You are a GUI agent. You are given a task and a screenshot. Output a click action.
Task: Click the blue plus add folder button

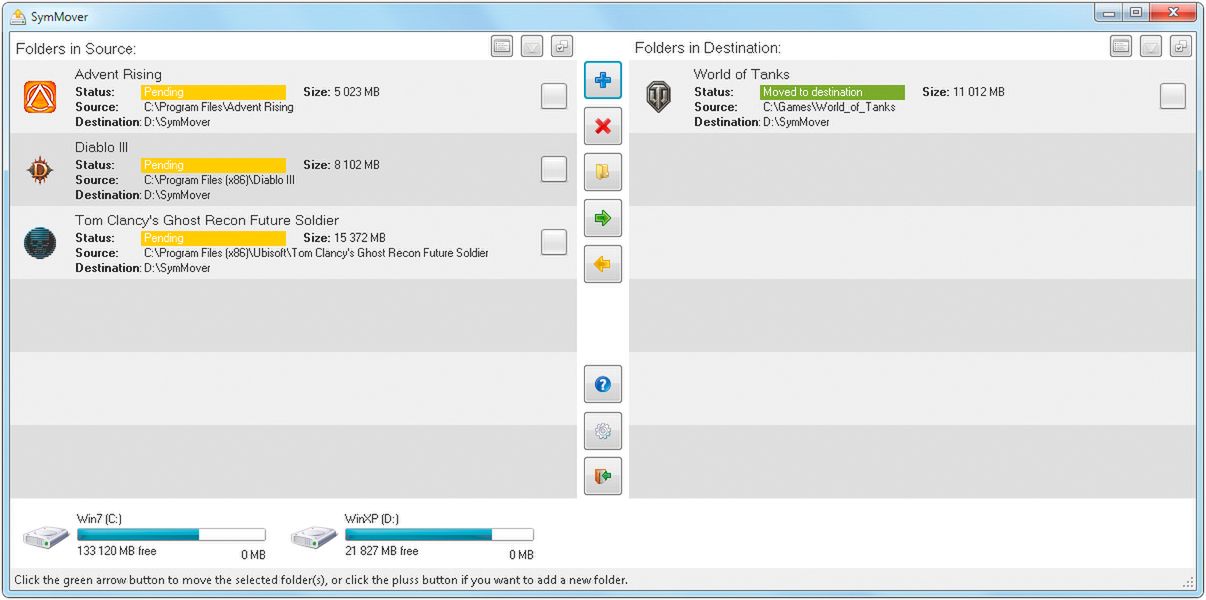pyautogui.click(x=603, y=80)
